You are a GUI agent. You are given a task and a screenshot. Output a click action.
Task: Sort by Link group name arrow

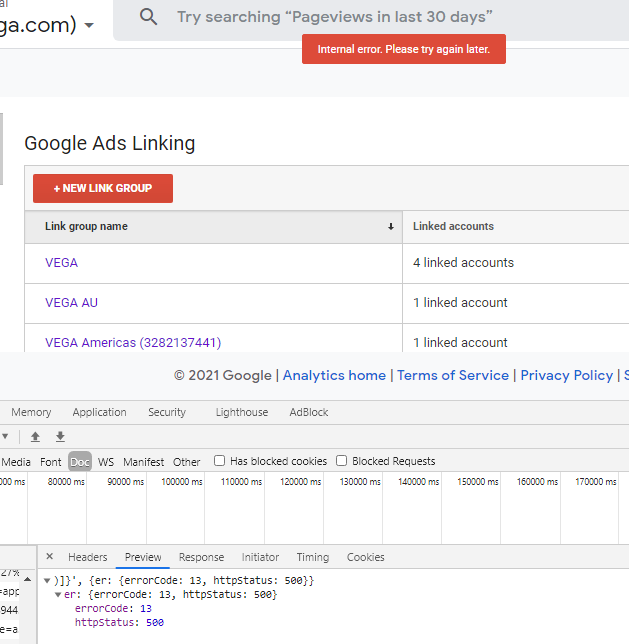pos(391,227)
